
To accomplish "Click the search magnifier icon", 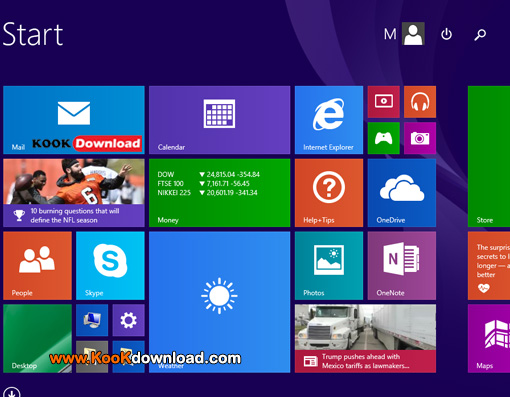I will tap(480, 34).
